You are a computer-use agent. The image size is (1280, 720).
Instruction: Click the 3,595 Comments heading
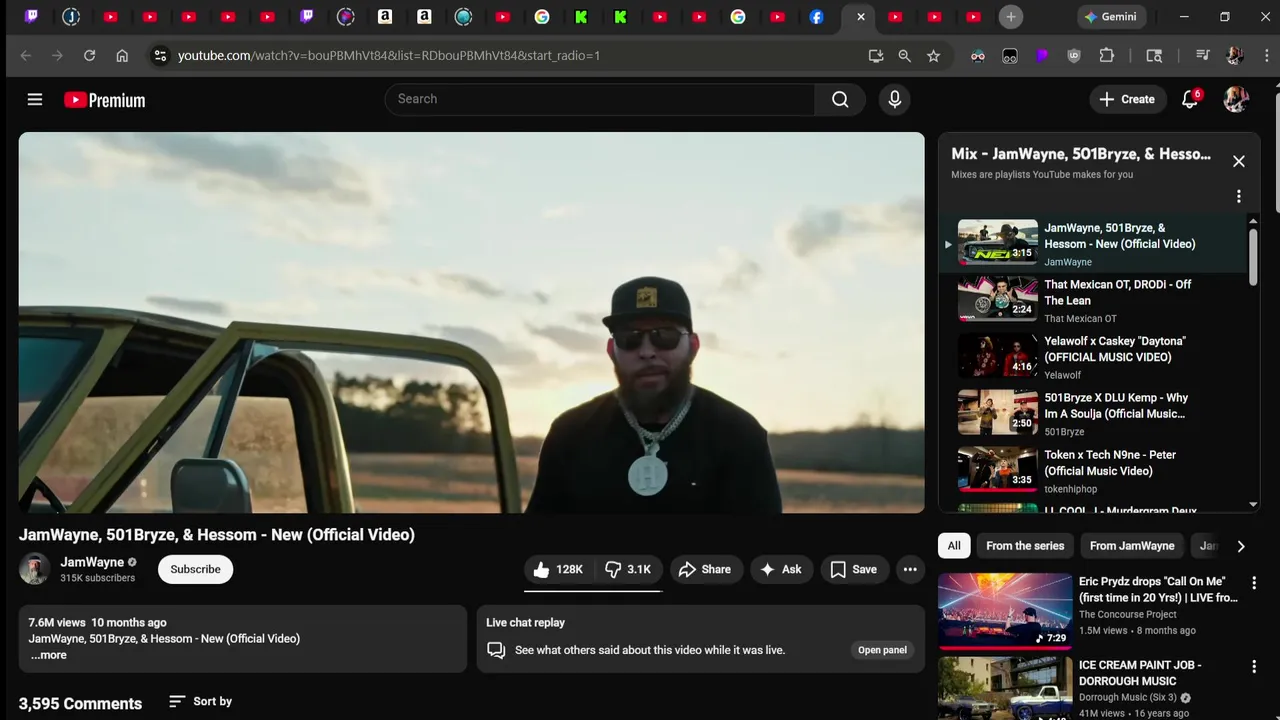tap(80, 703)
